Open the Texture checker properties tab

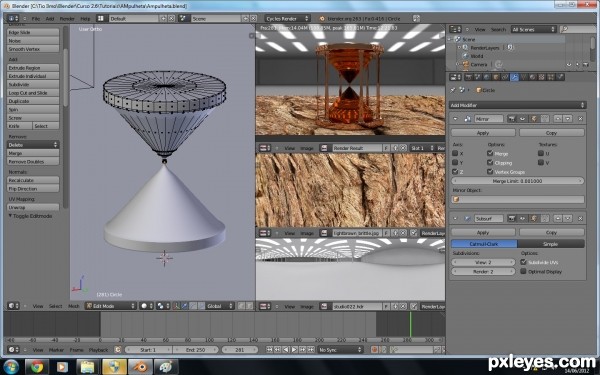[x=541, y=77]
